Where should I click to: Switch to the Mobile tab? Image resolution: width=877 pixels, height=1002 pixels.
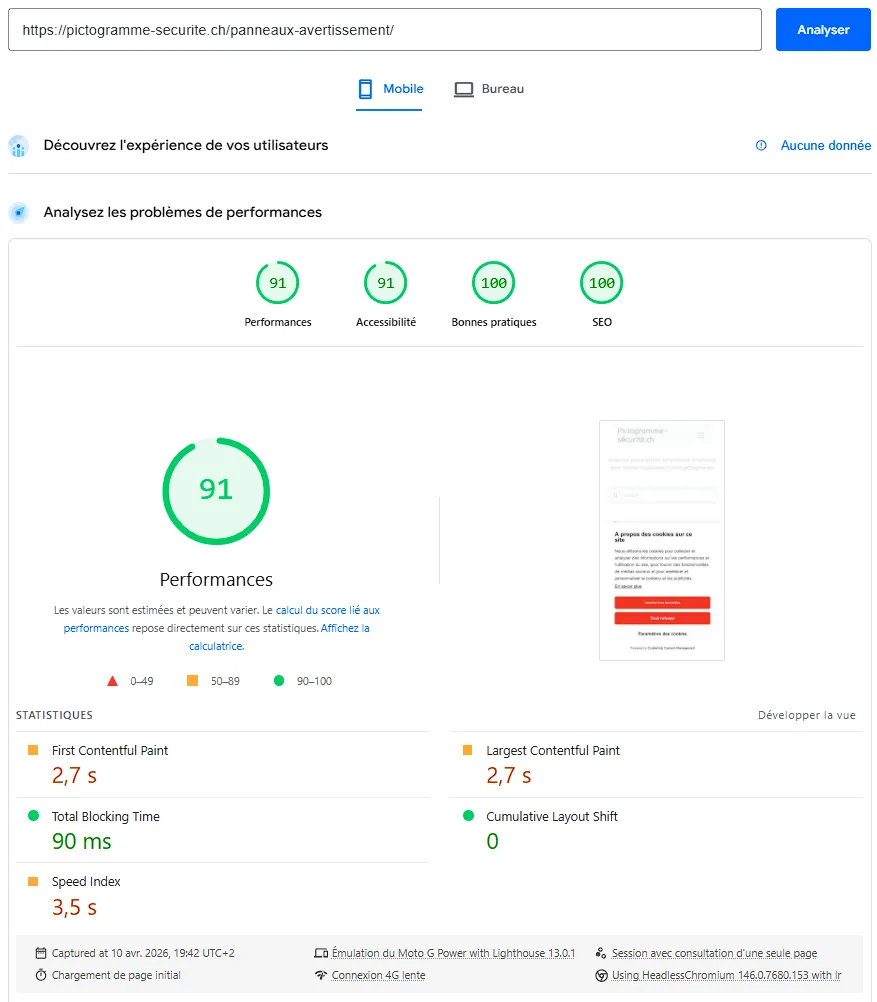pos(389,88)
